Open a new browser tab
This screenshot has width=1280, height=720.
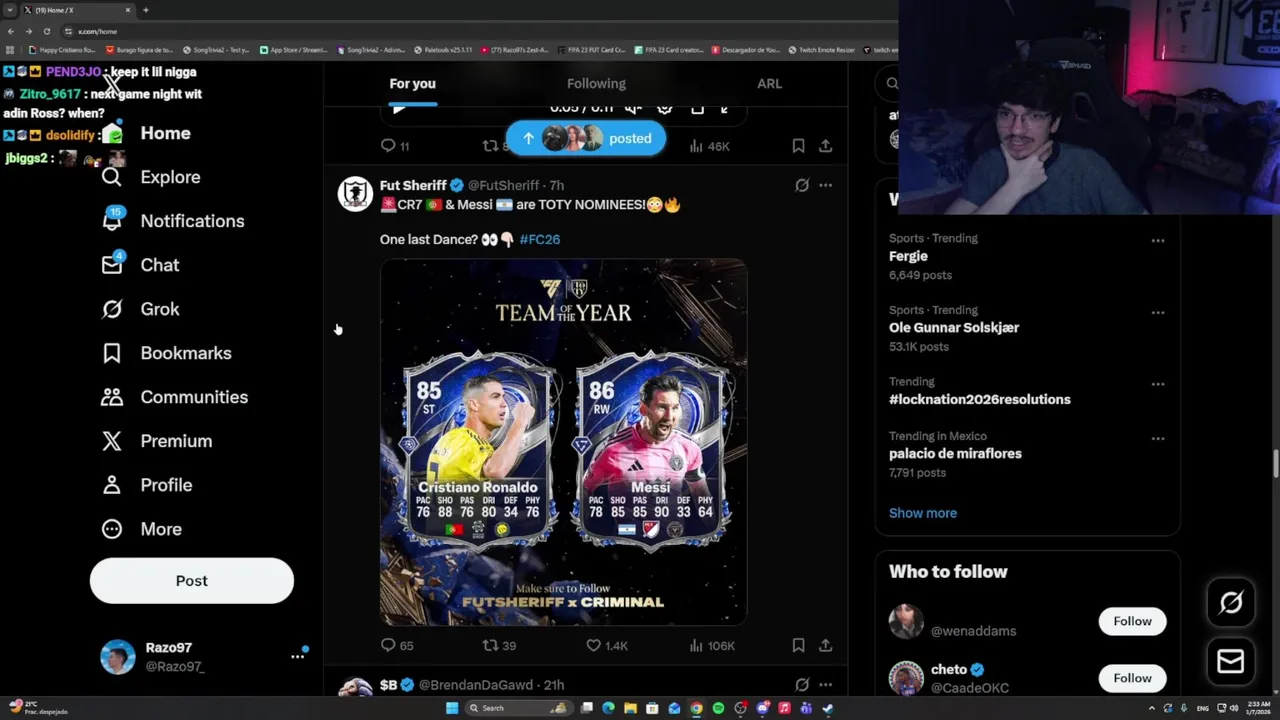pos(145,10)
